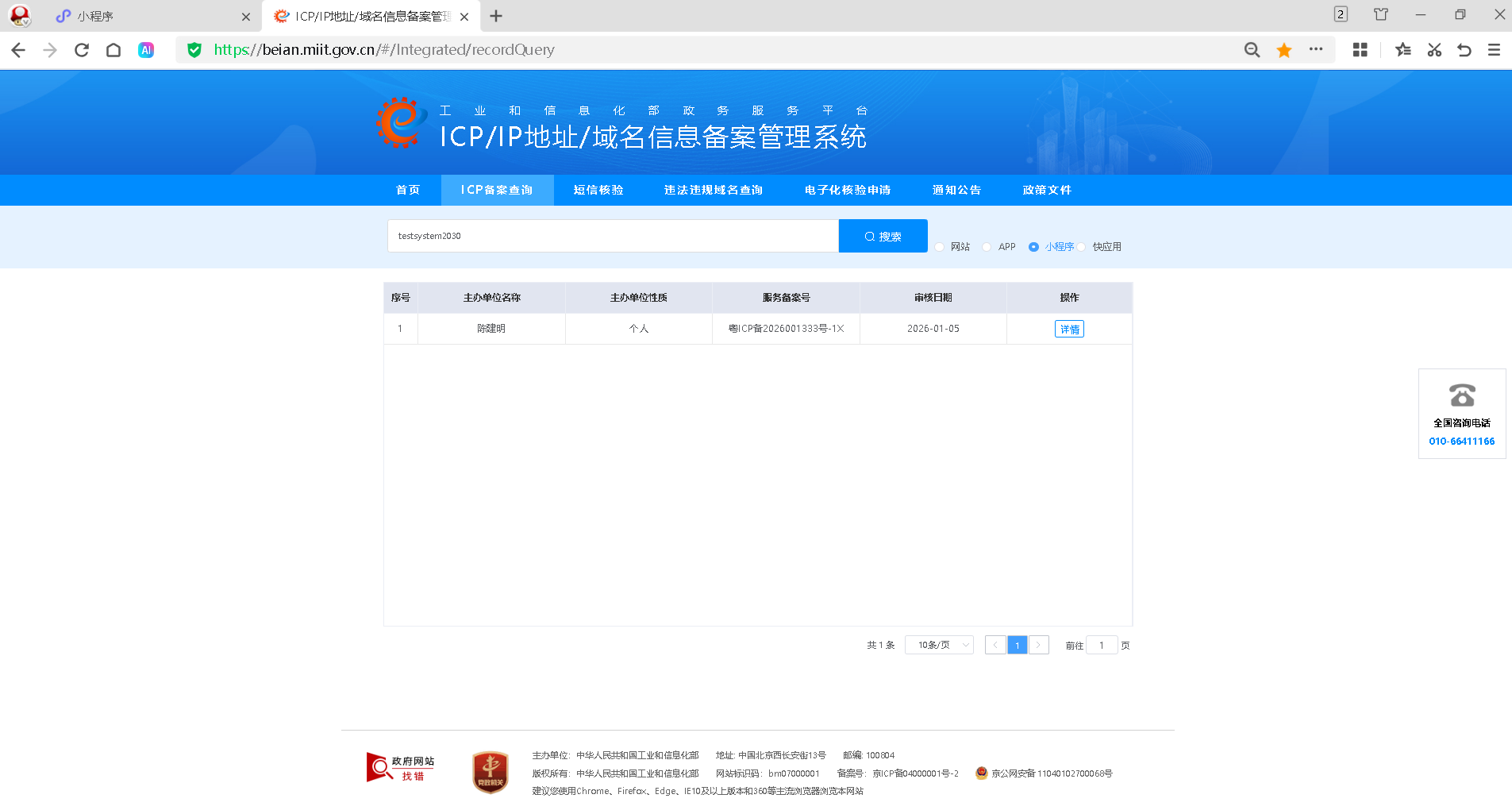Click the blue 搜索 button
Screen dimensions: 1512x810
[883, 236]
